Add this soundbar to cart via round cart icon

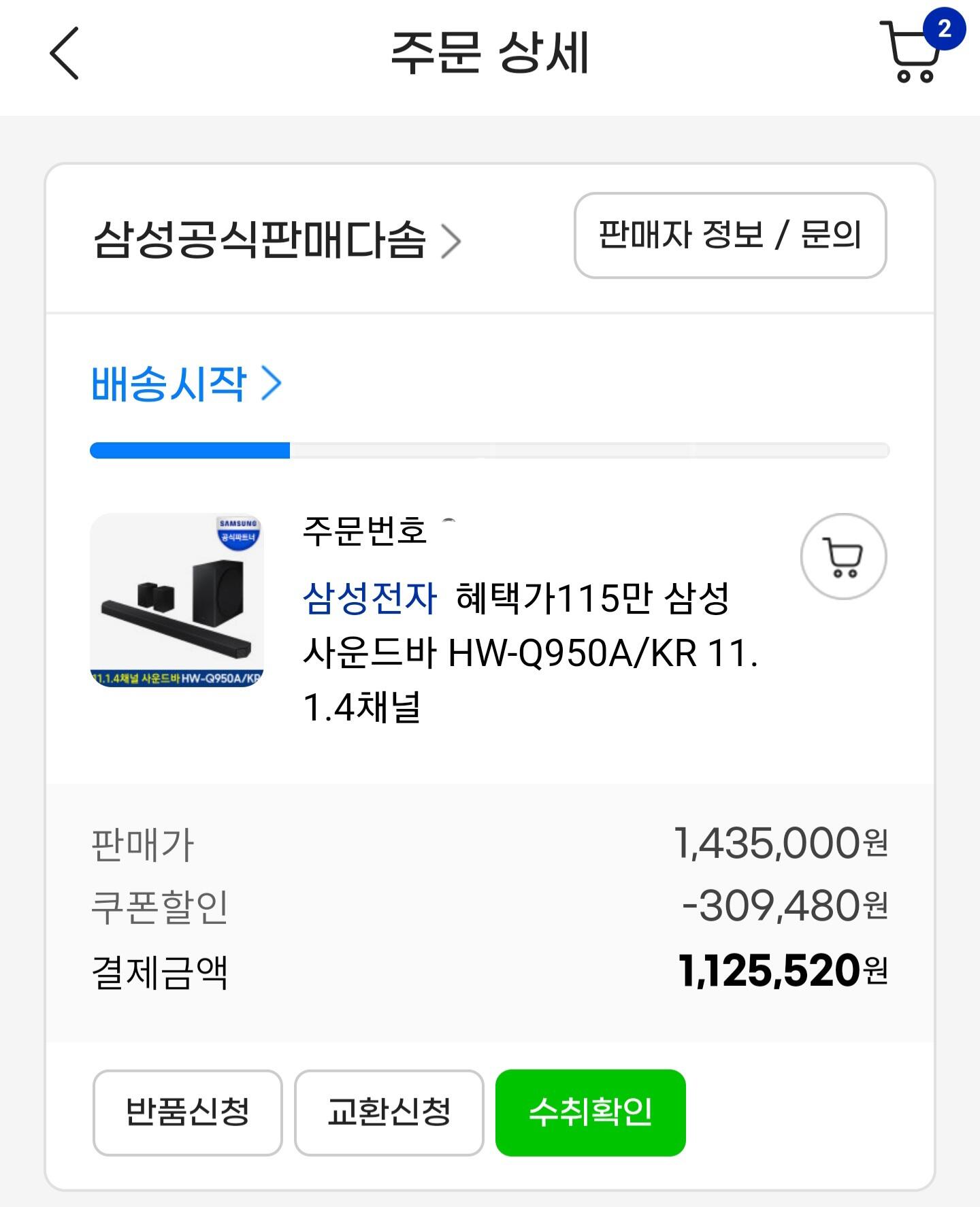pyautogui.click(x=843, y=557)
